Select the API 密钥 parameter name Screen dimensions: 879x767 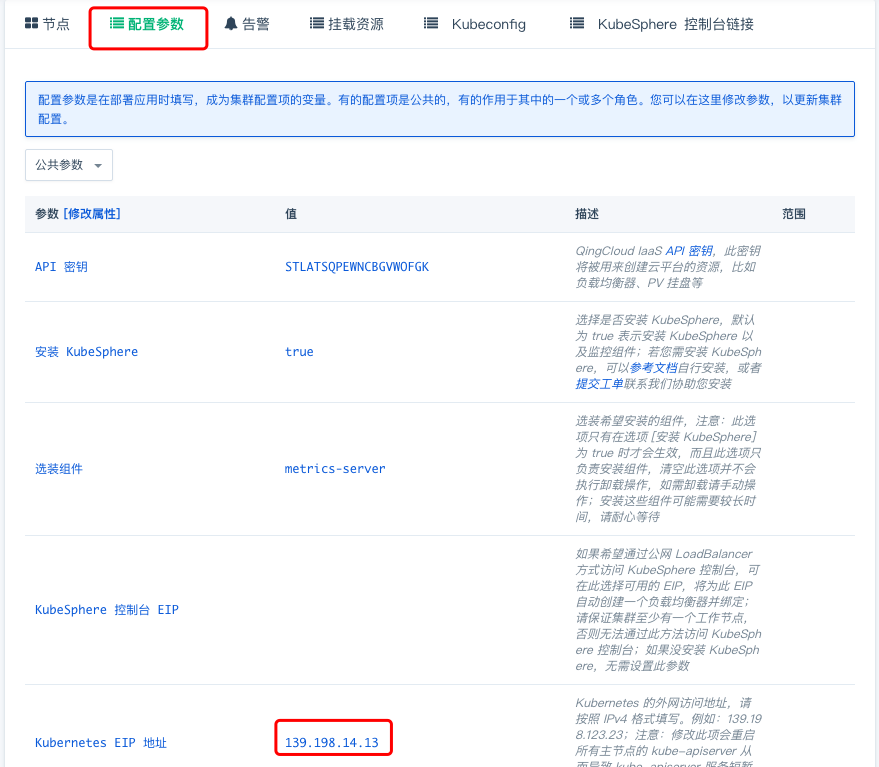[60, 267]
